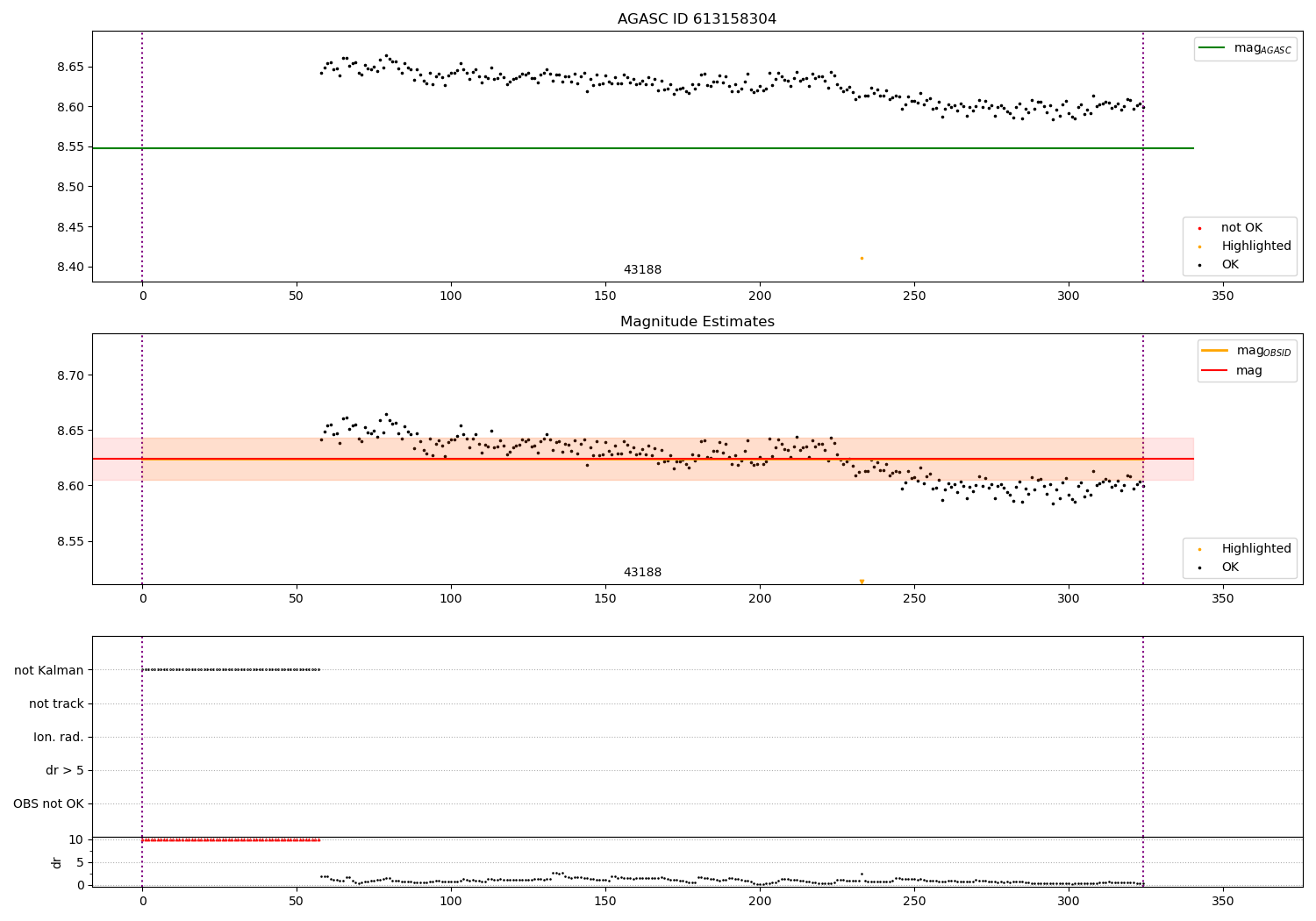Click the green horizontal mag AGASC line

642,148
